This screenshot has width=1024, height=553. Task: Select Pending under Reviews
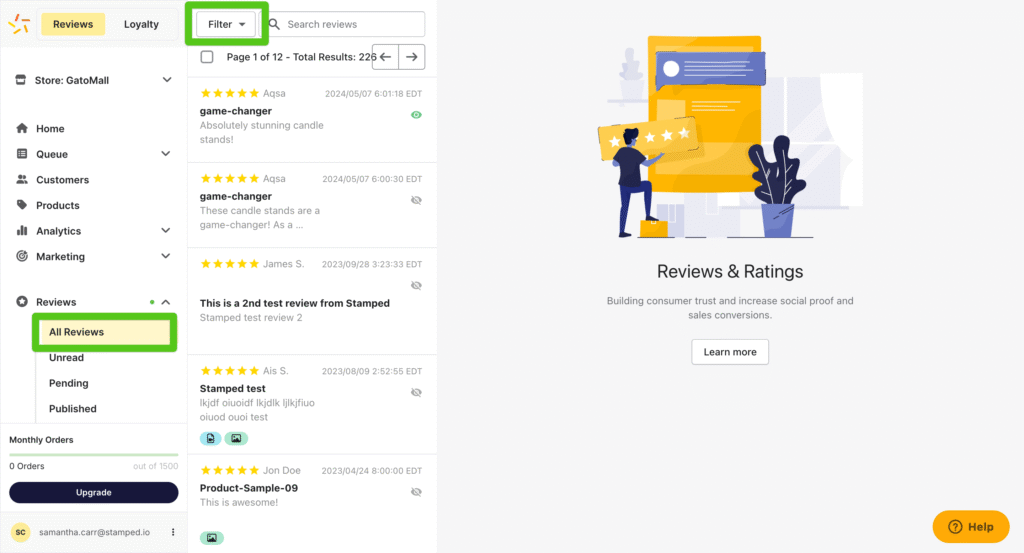point(69,383)
